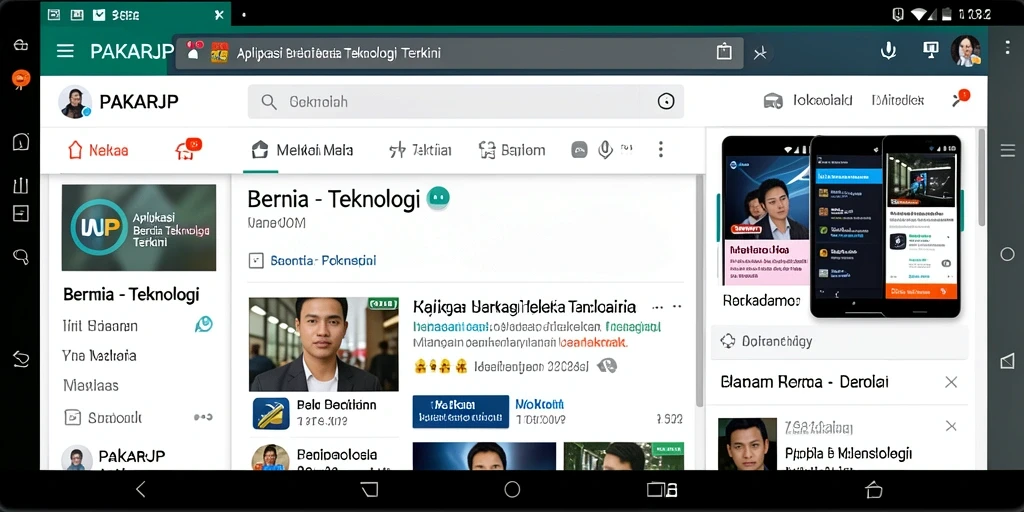Click the Rockadamoa caption under phones image
Screen dimensions: 1024x512
pos(761,300)
